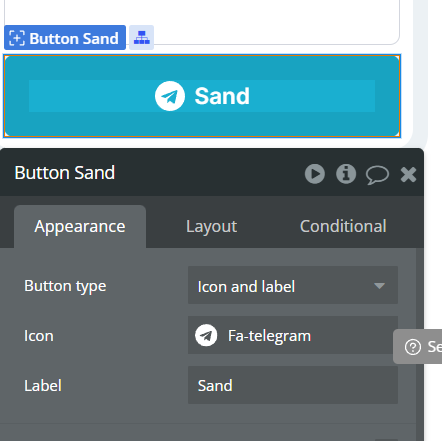
Task: Open the info reference icon in the property editor
Action: 346,174
